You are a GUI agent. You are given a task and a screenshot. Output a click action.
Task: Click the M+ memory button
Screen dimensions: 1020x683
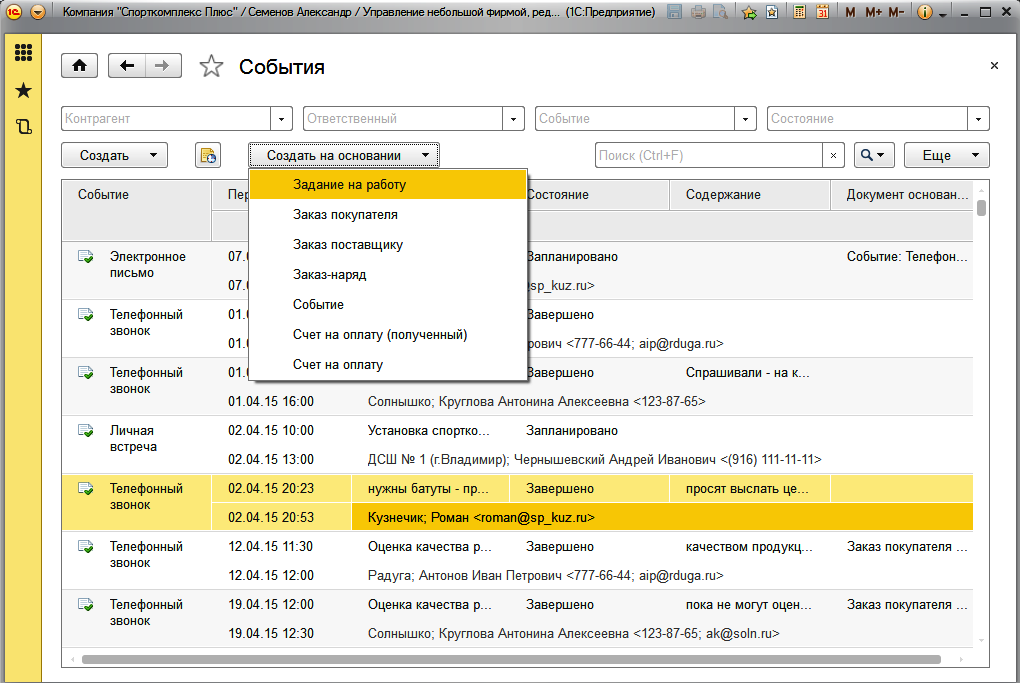click(873, 13)
